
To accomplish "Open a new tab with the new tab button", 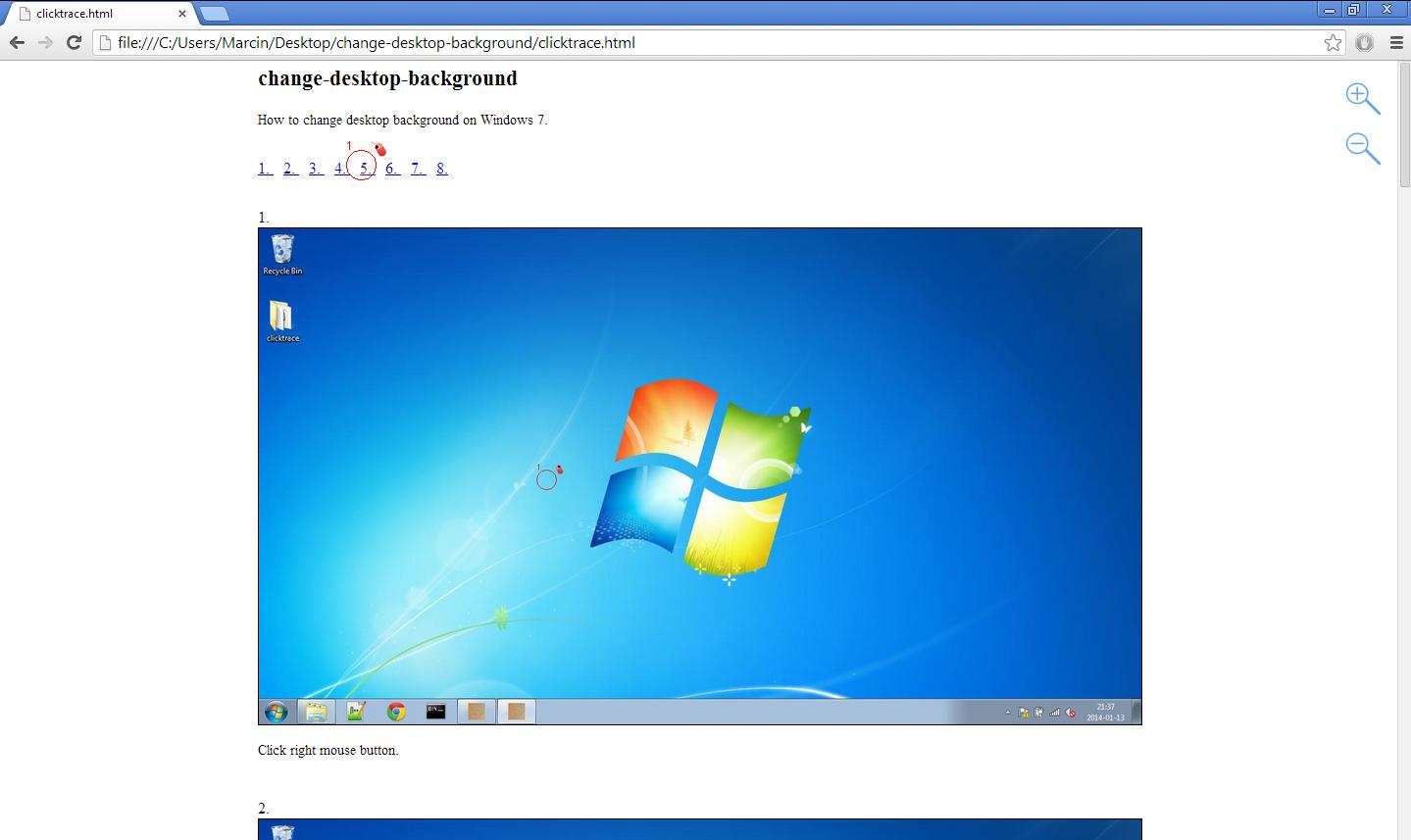I will tap(214, 14).
